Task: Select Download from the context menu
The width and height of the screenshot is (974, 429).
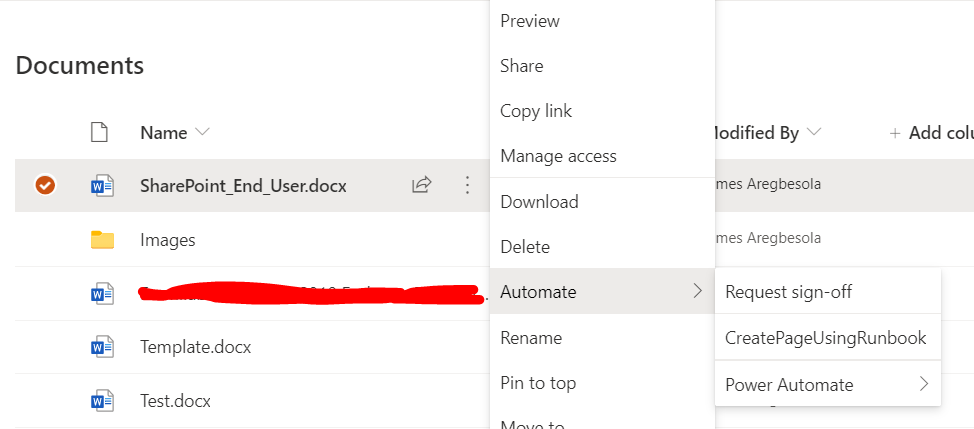Action: (602, 202)
